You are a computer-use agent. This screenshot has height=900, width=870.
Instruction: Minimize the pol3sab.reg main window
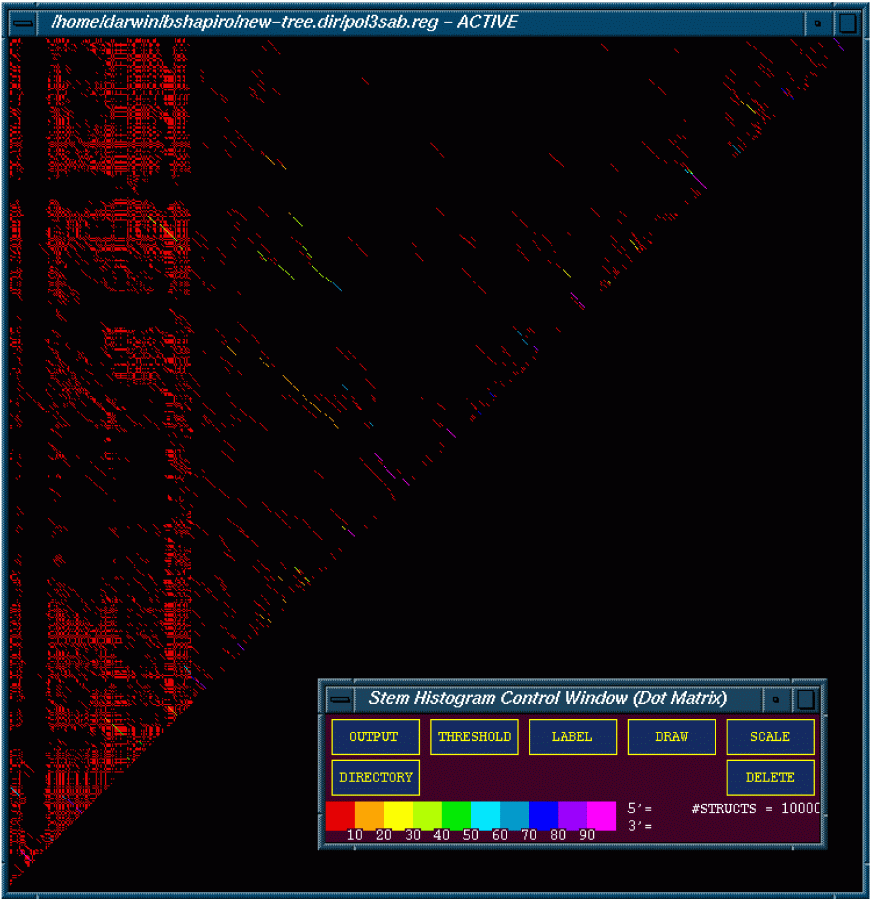tap(818, 22)
